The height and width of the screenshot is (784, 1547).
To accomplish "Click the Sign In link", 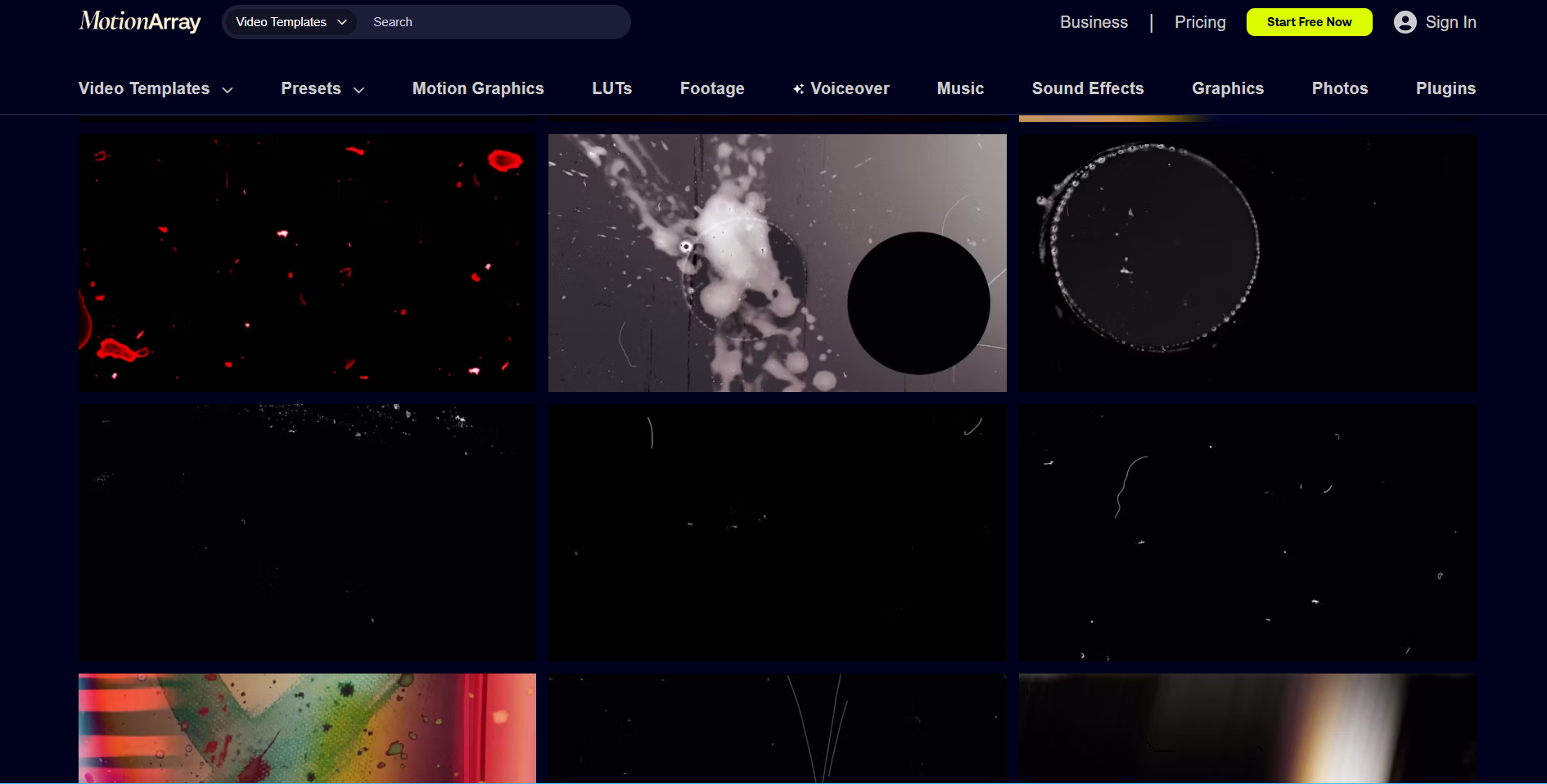I will [x=1450, y=22].
